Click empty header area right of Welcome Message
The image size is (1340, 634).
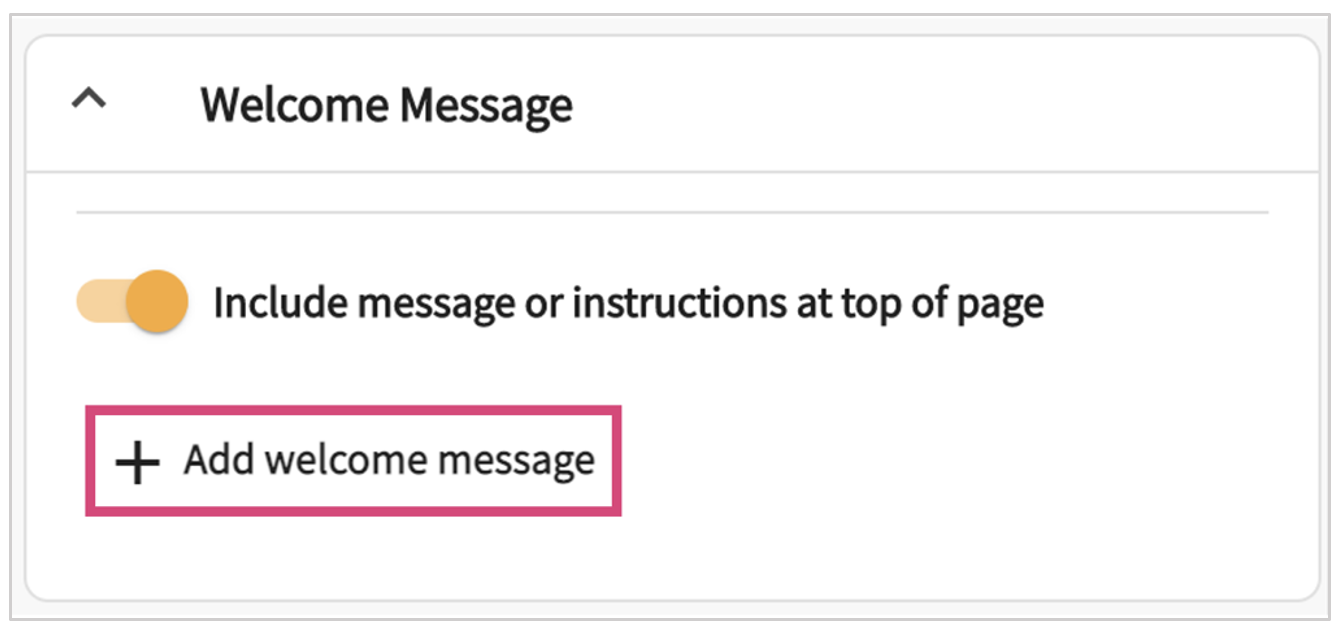[940, 105]
